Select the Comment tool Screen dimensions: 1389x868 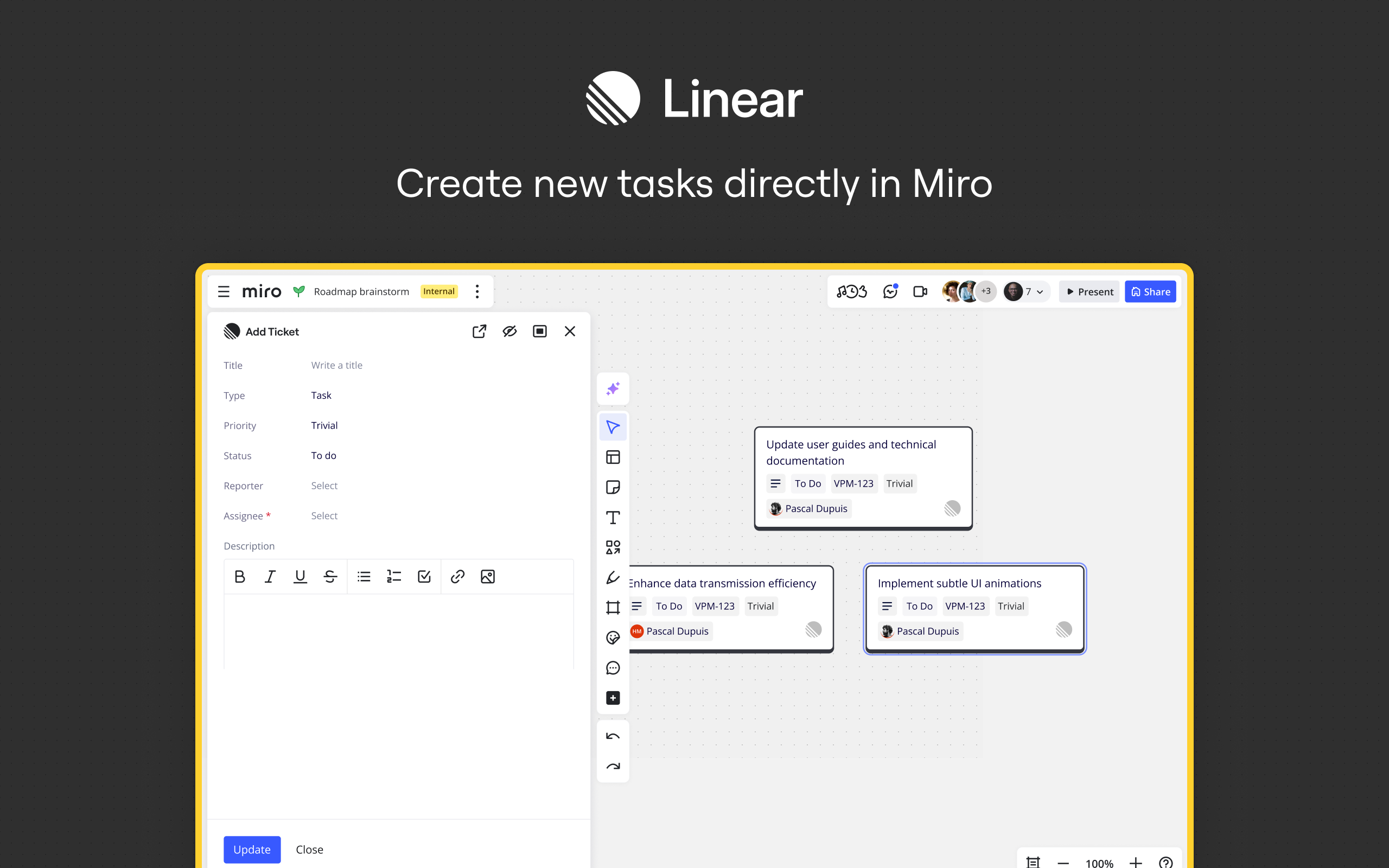[x=613, y=668]
